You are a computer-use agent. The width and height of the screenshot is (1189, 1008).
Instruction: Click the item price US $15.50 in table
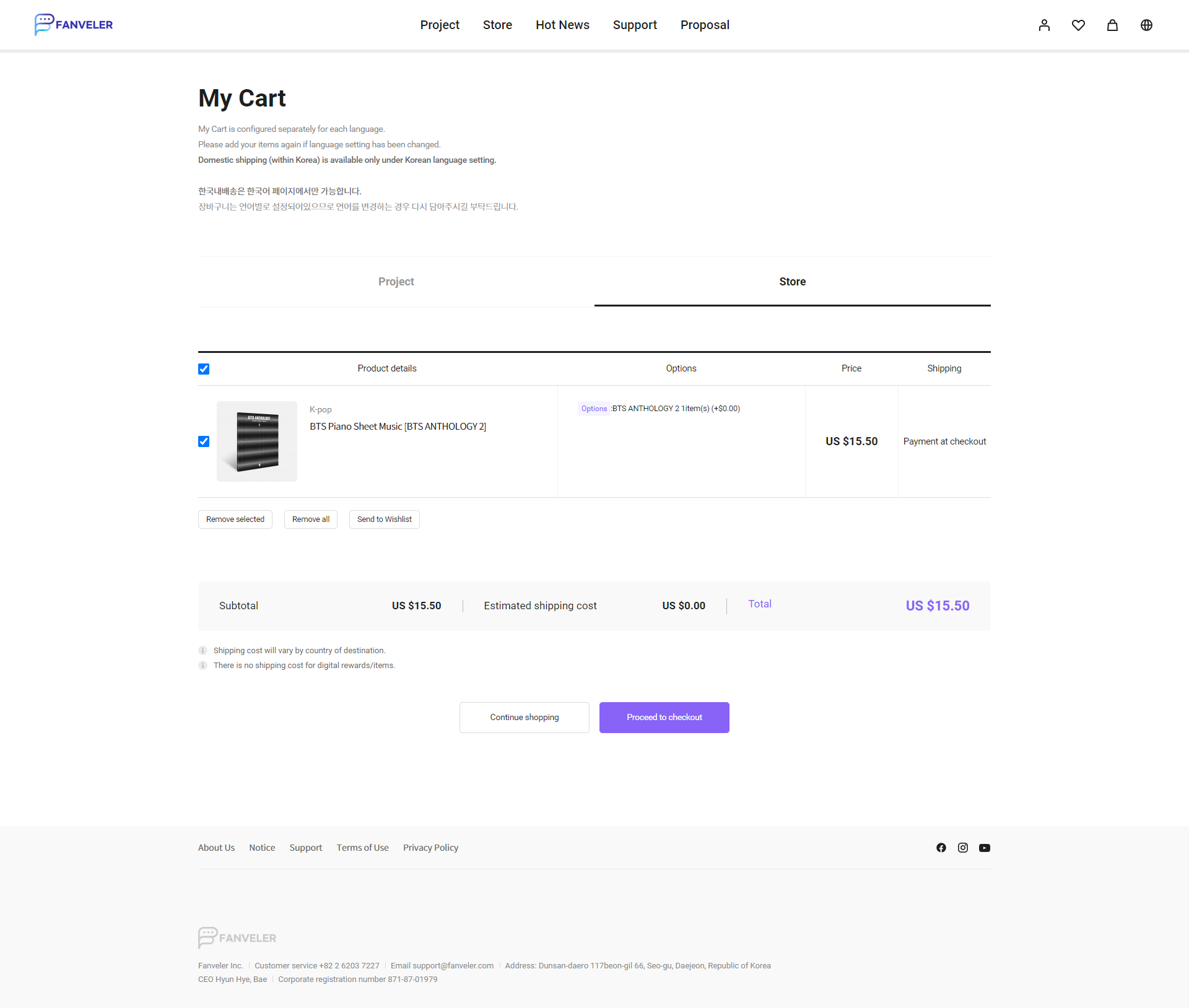(x=851, y=441)
